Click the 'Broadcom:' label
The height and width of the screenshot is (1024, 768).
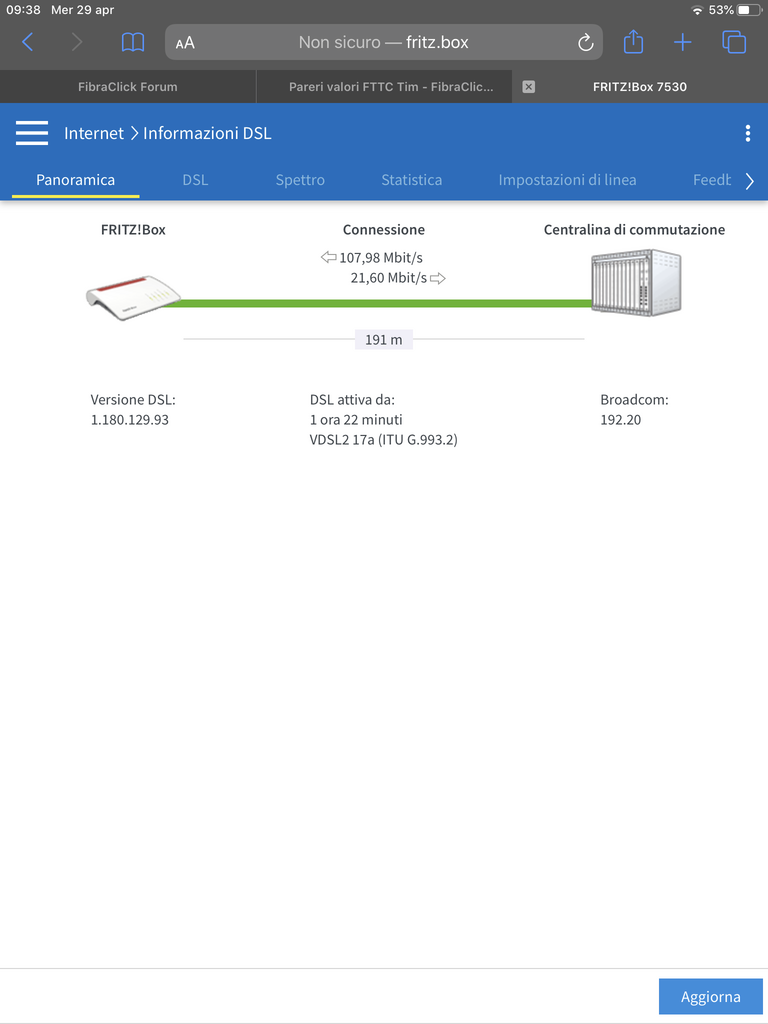point(634,400)
